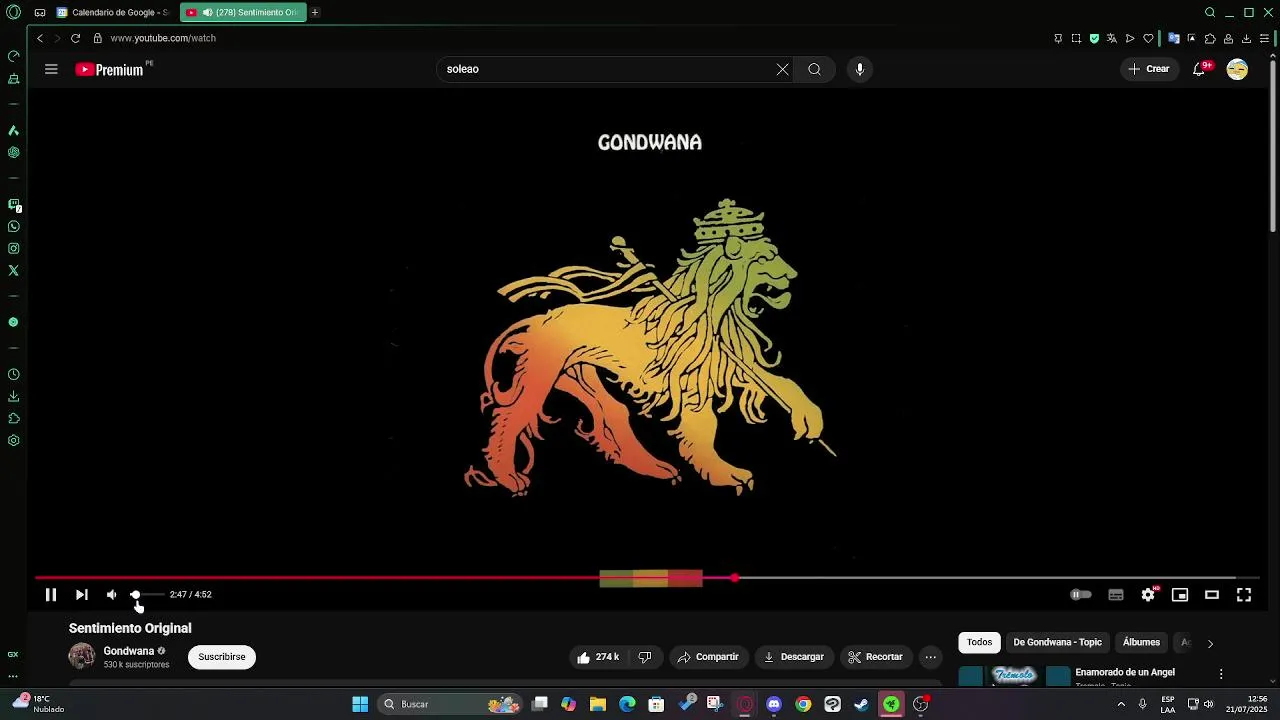Open history clock in sidebar
1280x720 pixels.
14,375
